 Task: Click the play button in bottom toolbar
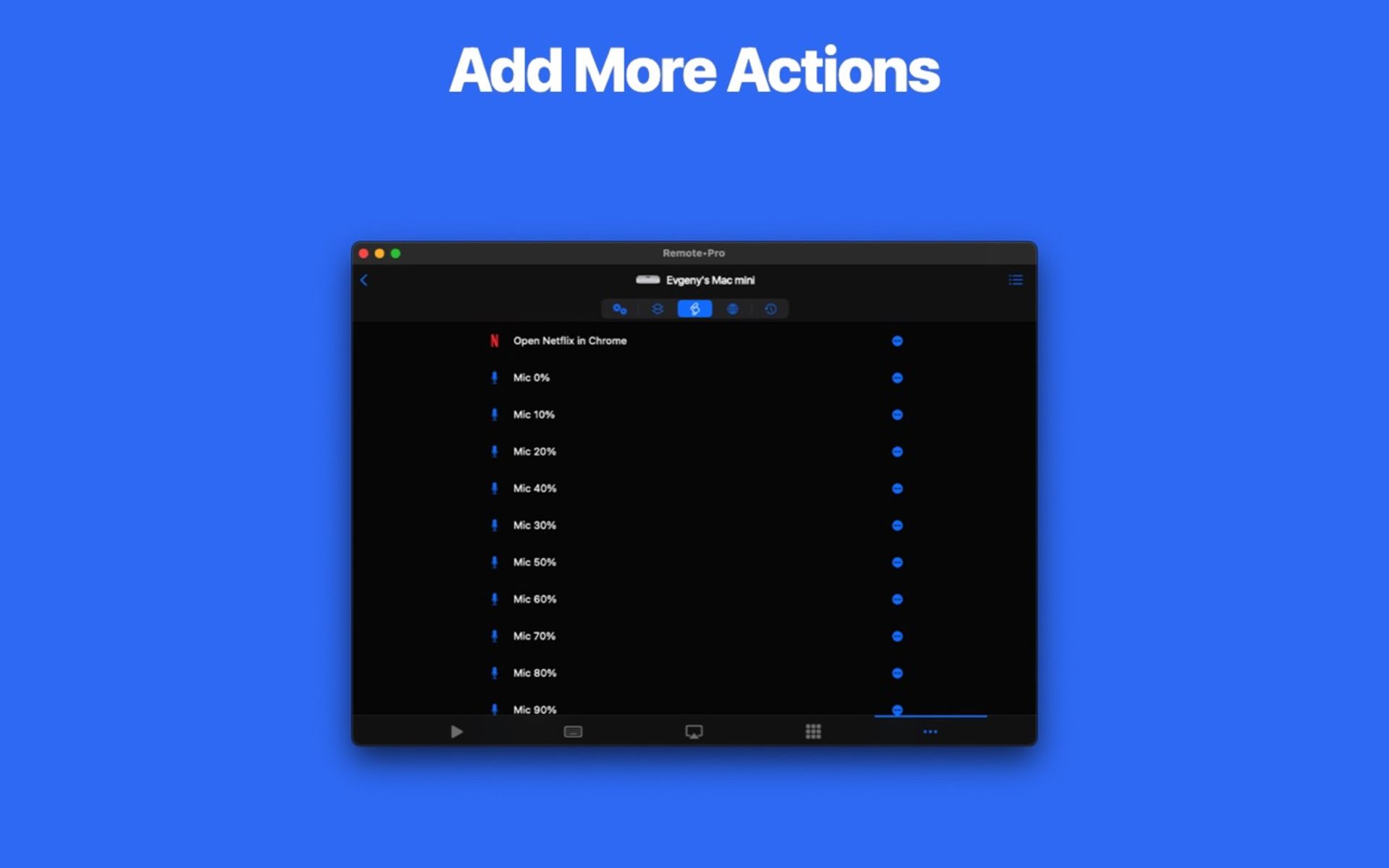tap(456, 732)
